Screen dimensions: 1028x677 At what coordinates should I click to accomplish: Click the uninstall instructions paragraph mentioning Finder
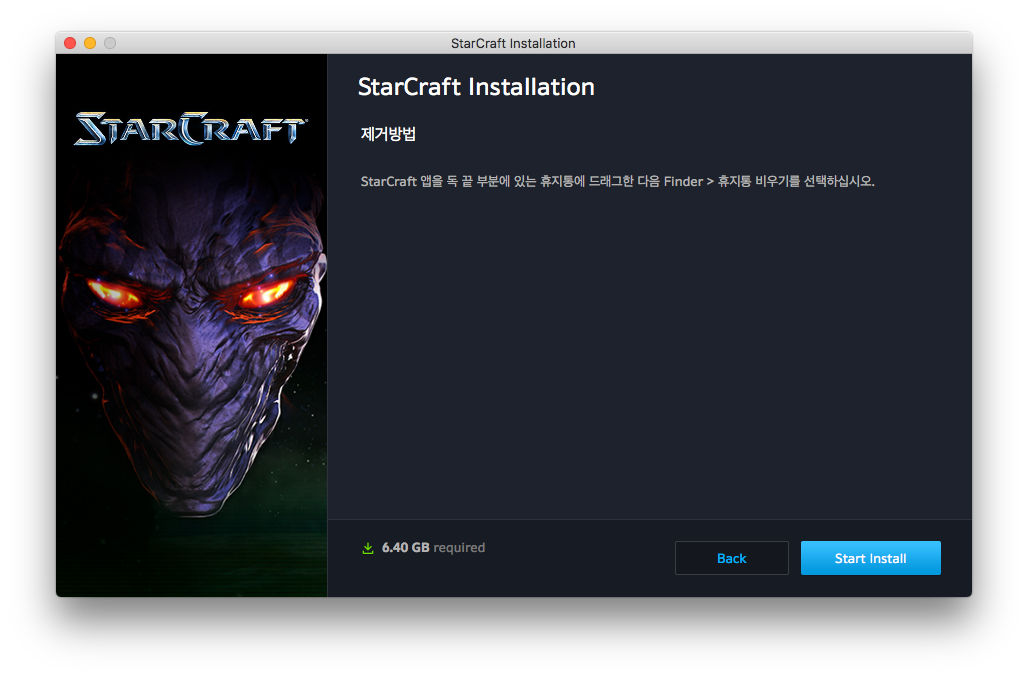[x=618, y=181]
